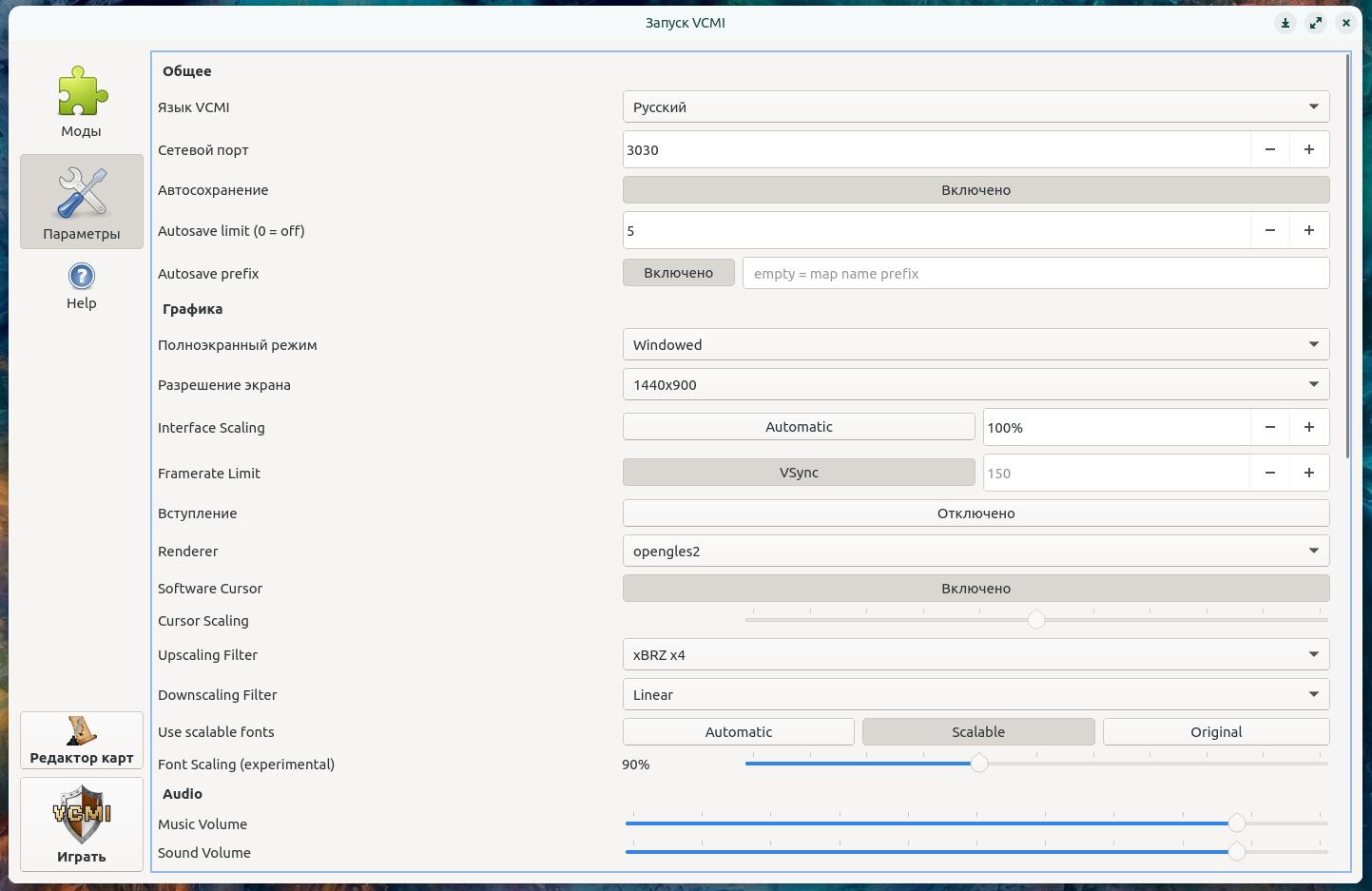Launch the Редактор карт map editor
Screen dimensions: 1372x891
click(82, 740)
